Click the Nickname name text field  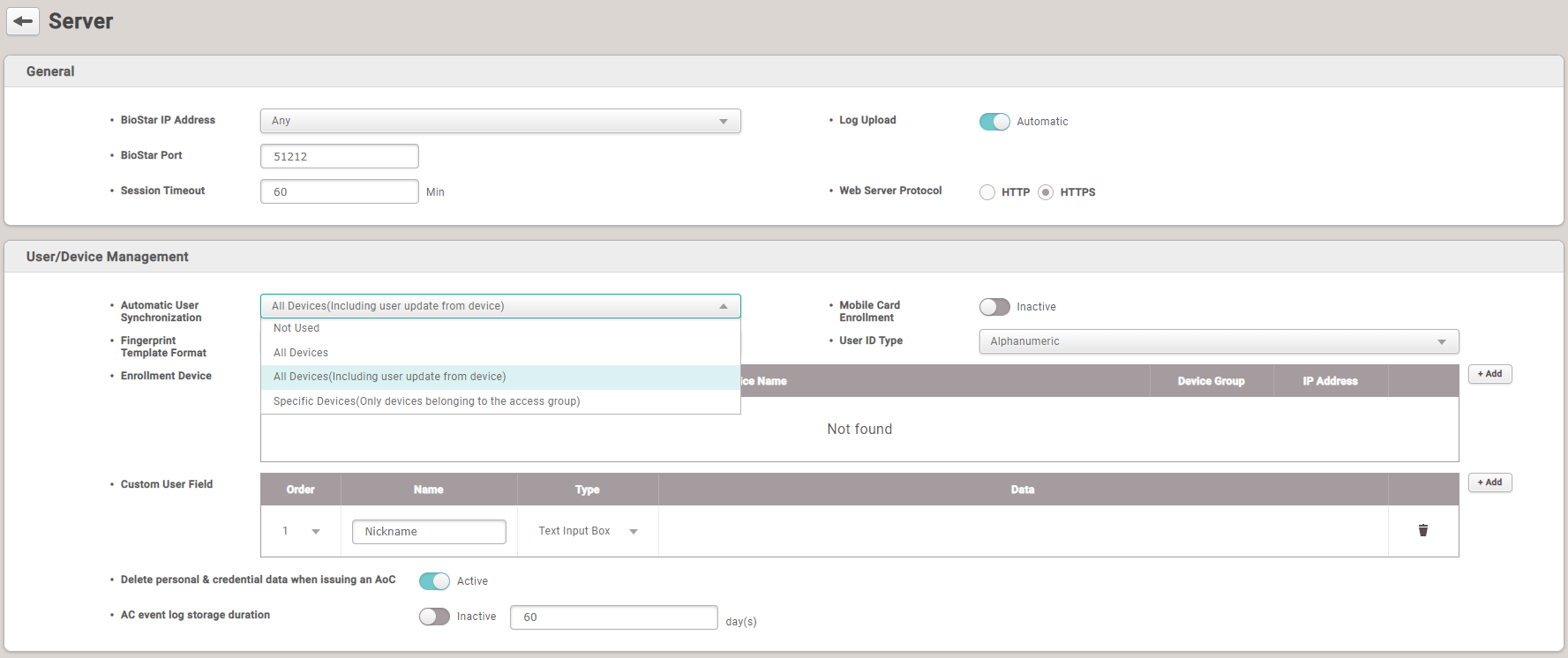[429, 532]
